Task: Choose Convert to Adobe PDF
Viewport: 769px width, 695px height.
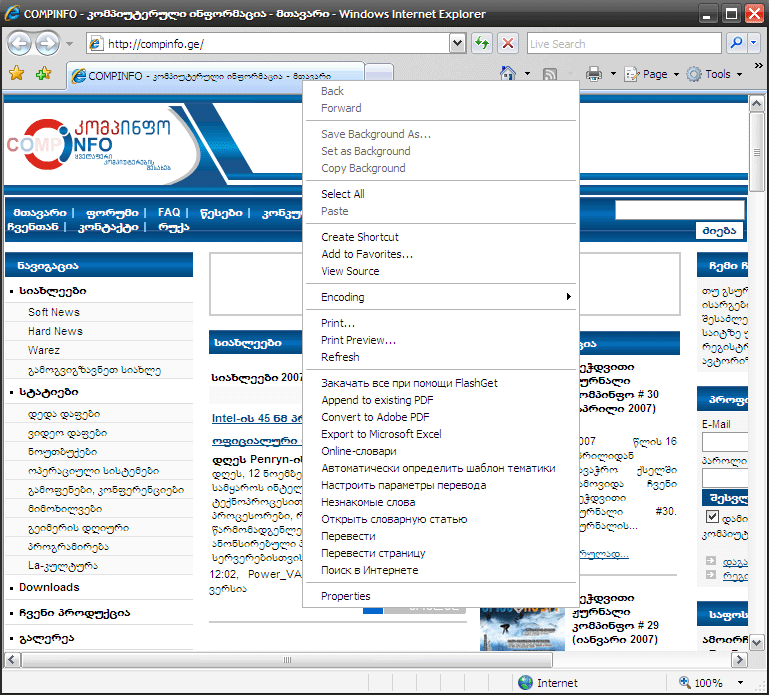Action: pyautogui.click(x=375, y=417)
